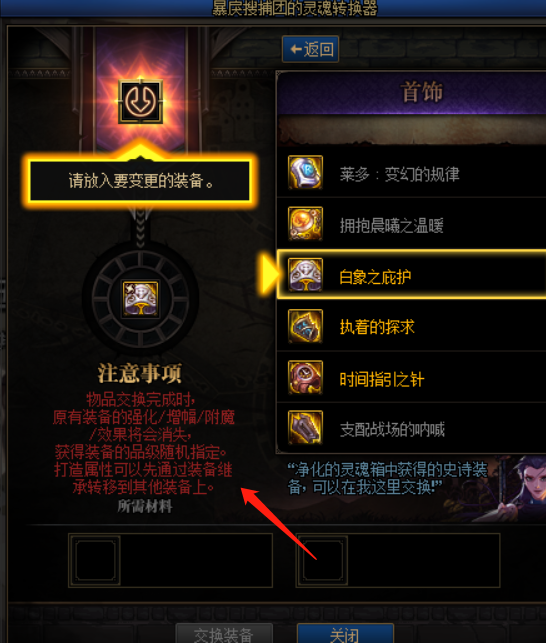Click the 白象之庇护 helmet icon in list

coord(305,275)
